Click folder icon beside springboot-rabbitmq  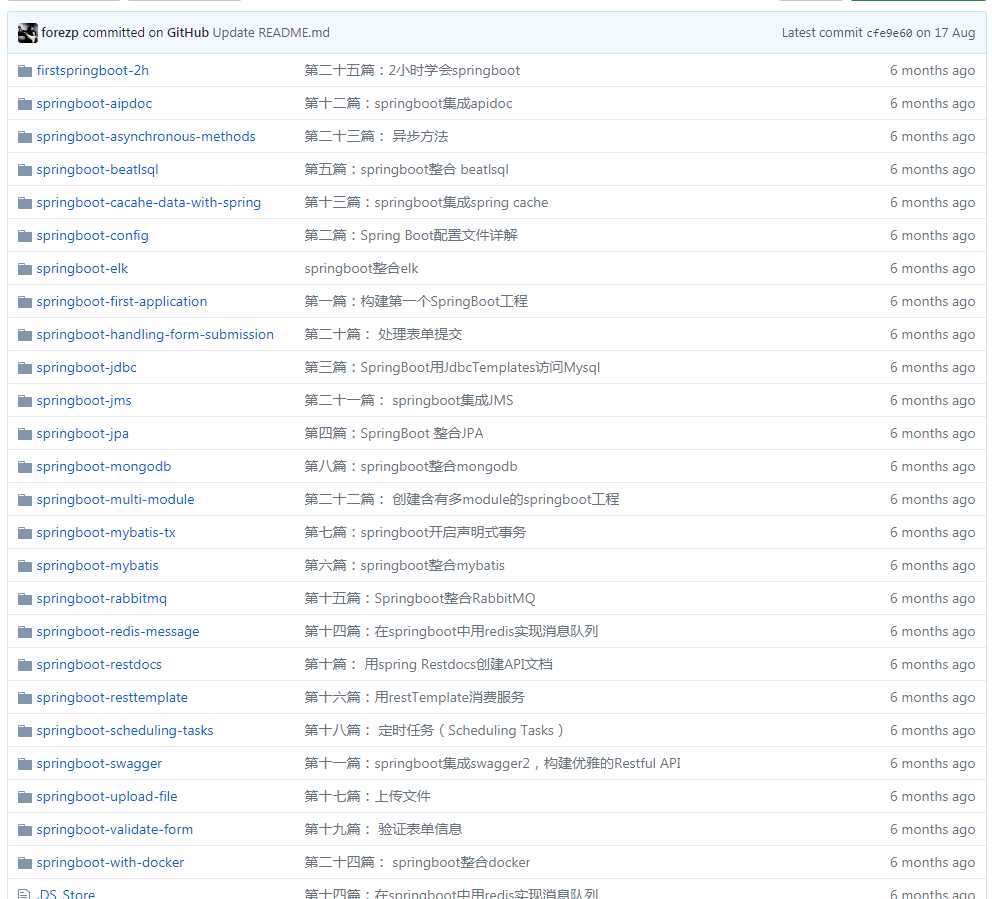[x=25, y=598]
